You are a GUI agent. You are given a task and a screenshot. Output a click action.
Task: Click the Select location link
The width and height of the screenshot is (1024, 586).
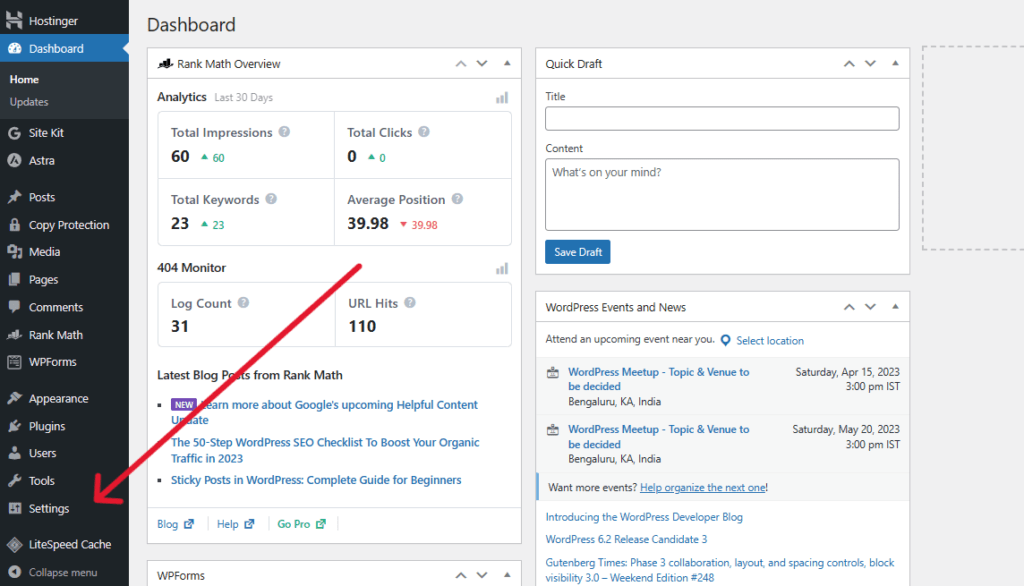(770, 340)
